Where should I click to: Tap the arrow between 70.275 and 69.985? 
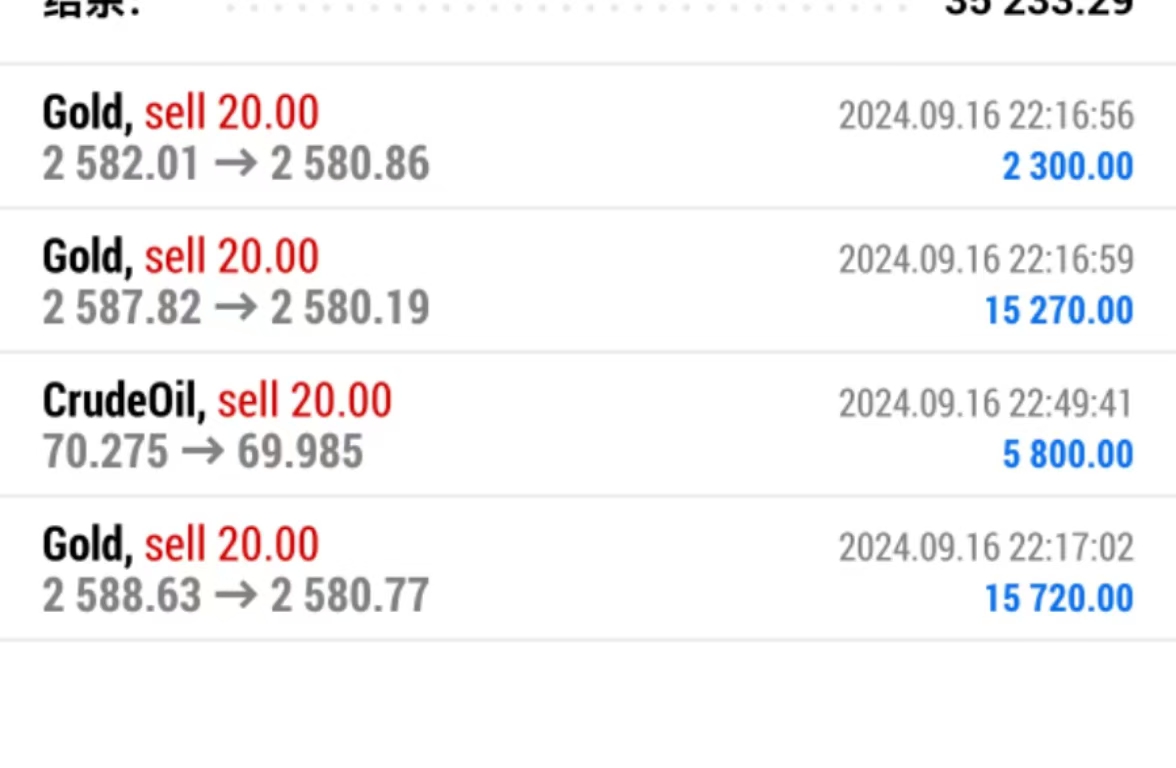click(202, 452)
